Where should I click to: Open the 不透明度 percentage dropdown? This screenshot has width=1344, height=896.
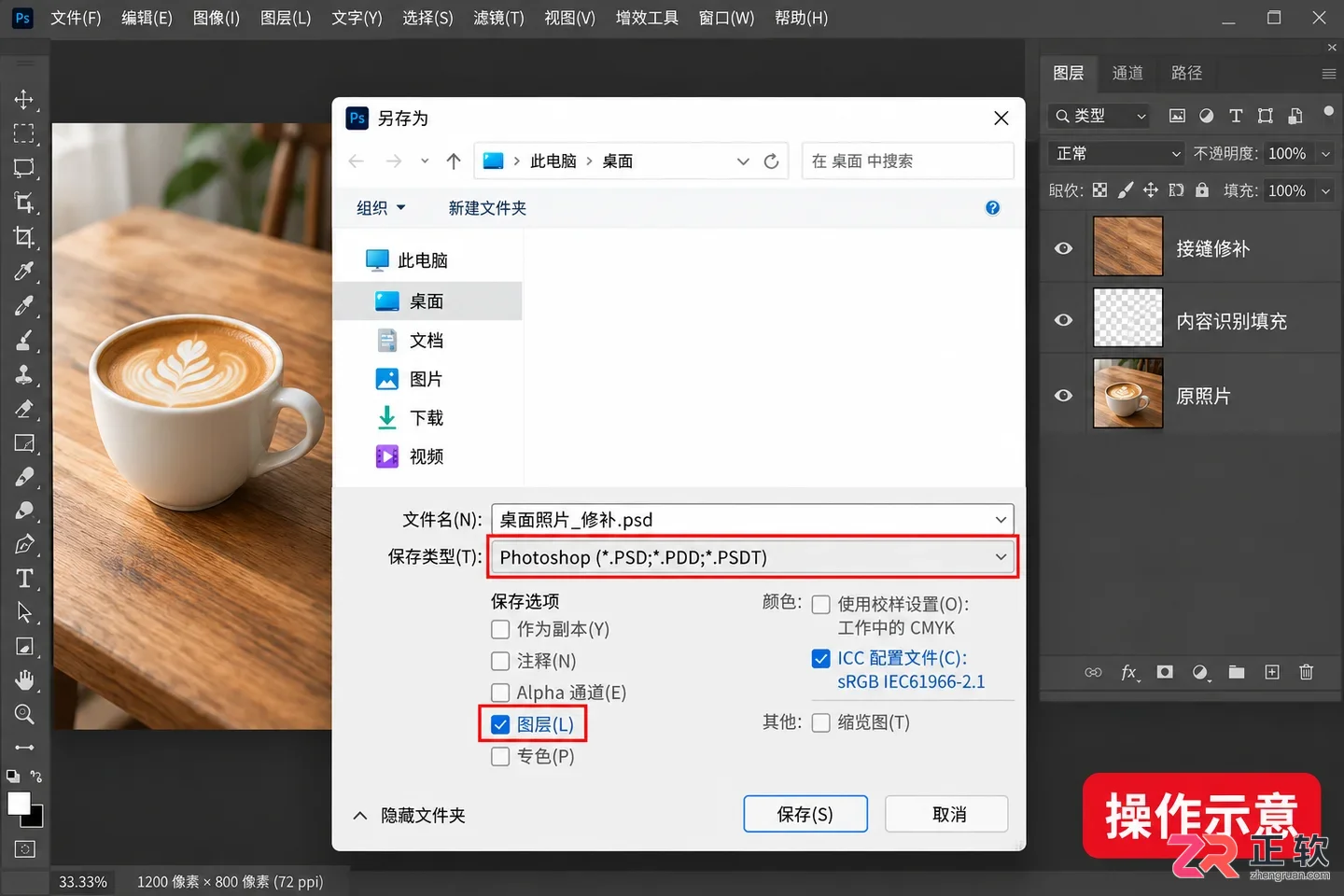[1325, 153]
